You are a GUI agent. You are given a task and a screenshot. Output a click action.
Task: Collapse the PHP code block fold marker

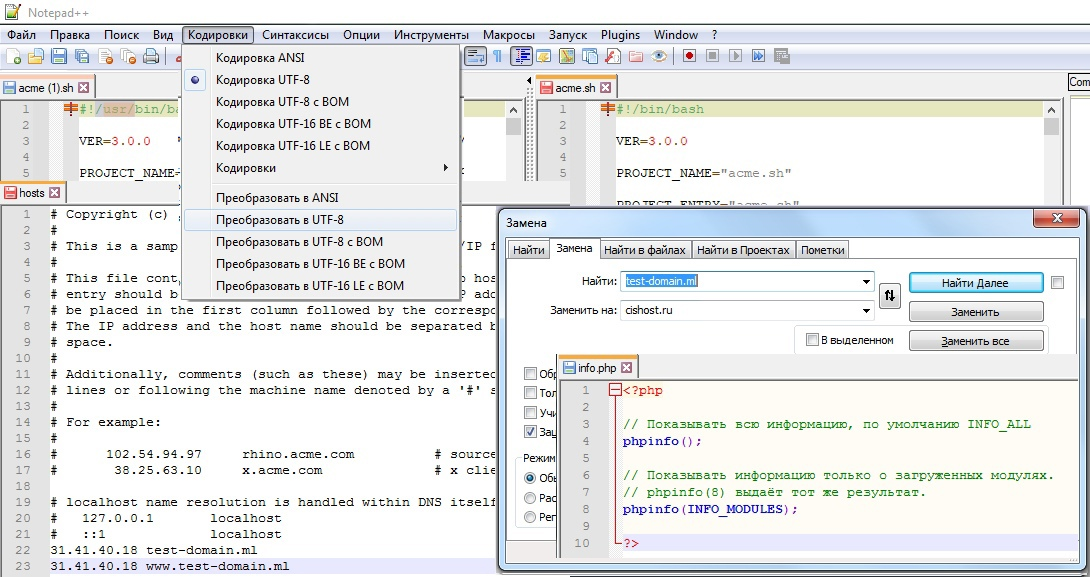tap(615, 391)
